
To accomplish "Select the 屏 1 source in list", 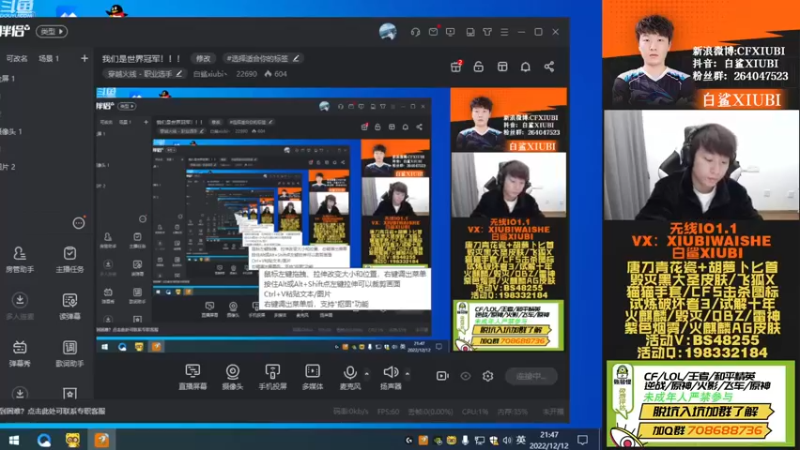I will [8, 79].
